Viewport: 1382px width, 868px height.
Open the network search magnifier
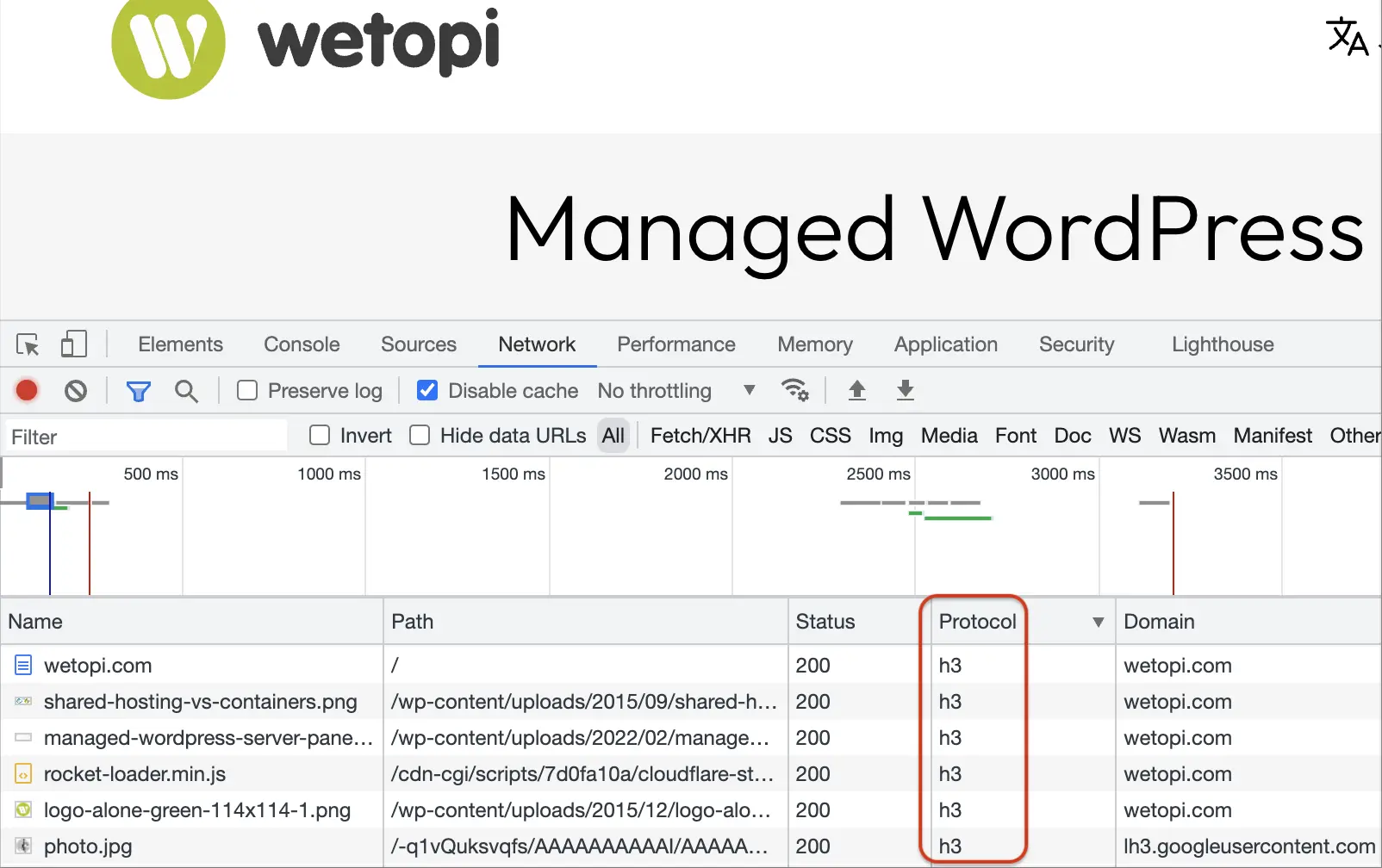coord(186,391)
